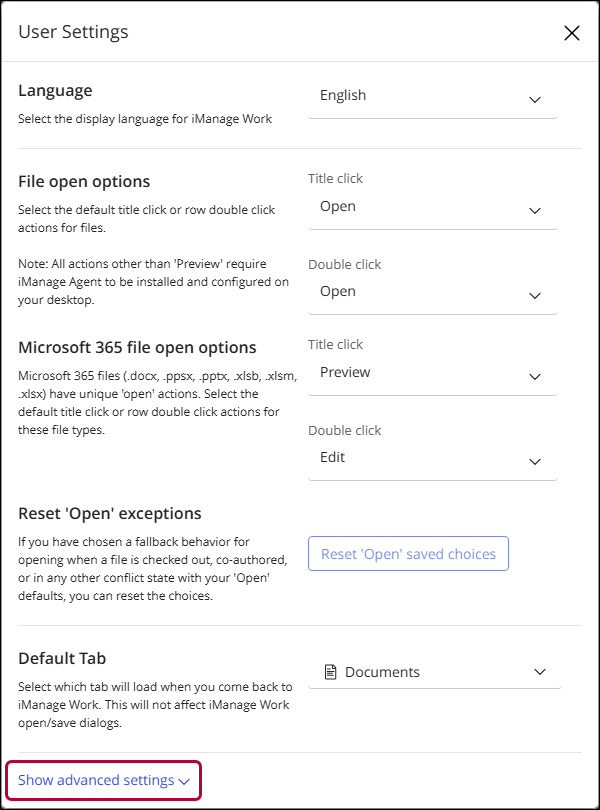
Task: Click the note about iManage Agent
Action: coord(153,282)
